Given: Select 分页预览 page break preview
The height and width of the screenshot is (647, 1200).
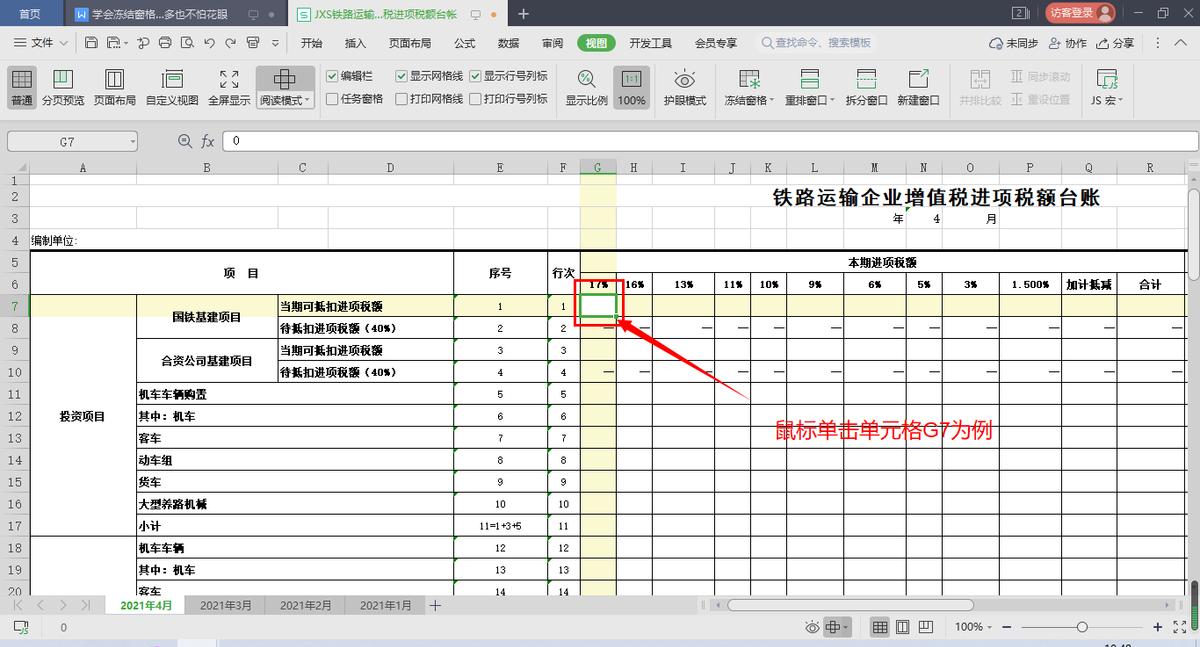Looking at the screenshot, I should [64, 85].
